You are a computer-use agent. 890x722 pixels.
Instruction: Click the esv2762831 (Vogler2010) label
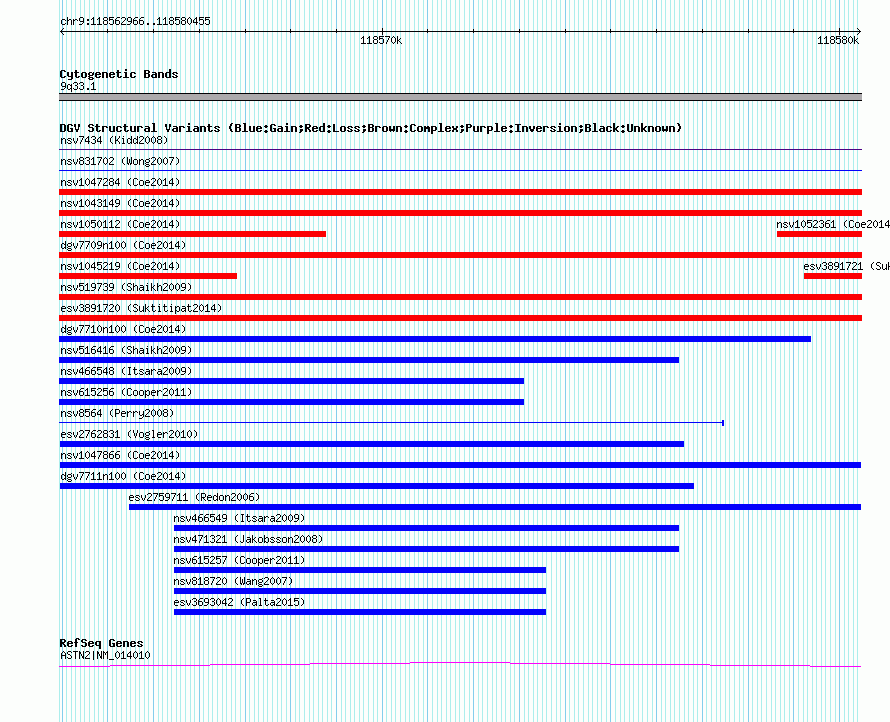click(129, 434)
